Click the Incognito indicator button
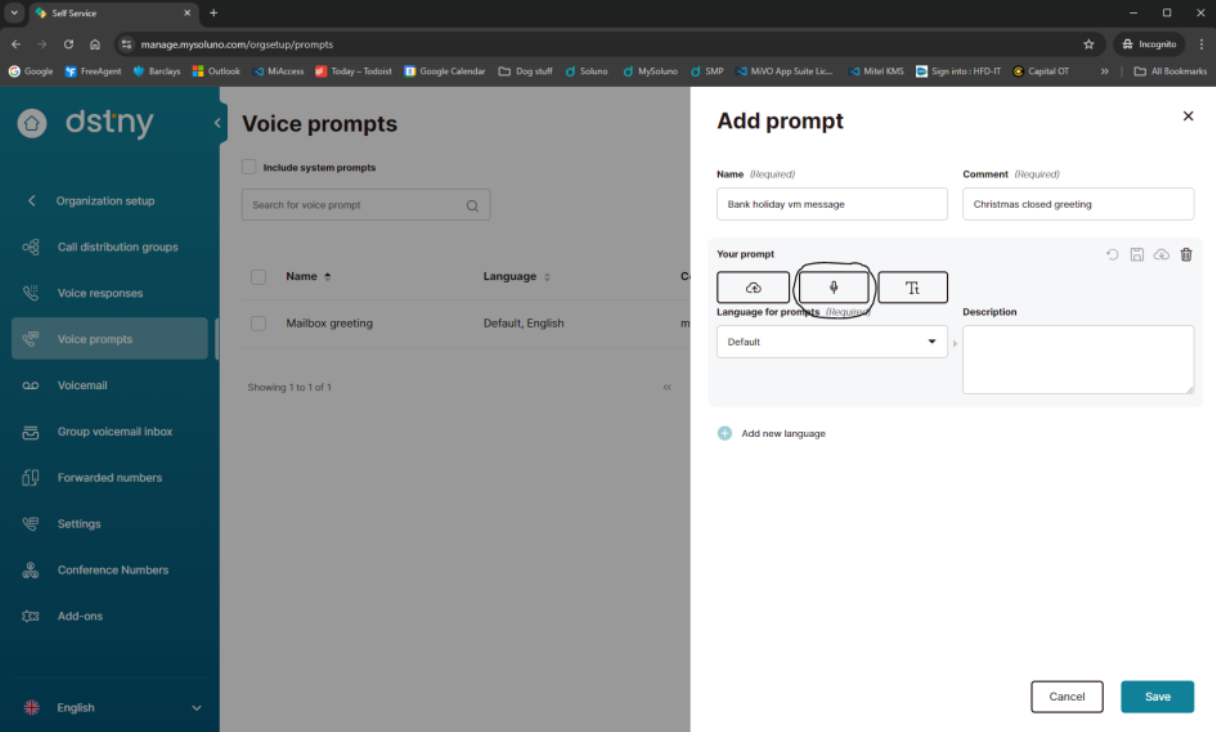The width and height of the screenshot is (1216, 732). (x=1148, y=44)
